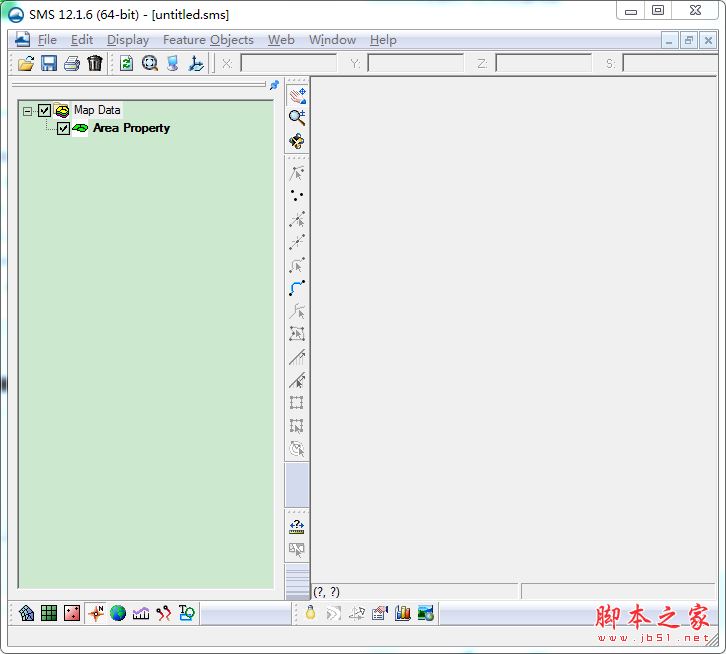Open the Window menu
Image resolution: width=726 pixels, height=654 pixels.
[332, 40]
